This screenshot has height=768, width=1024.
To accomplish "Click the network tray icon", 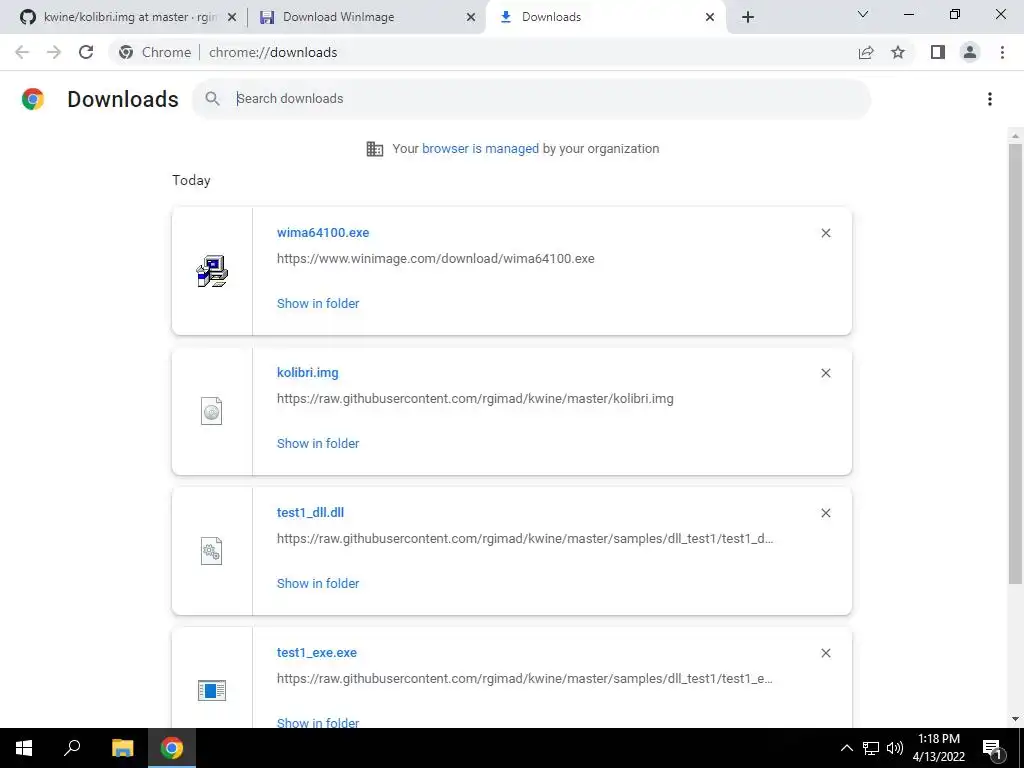I will coord(871,748).
